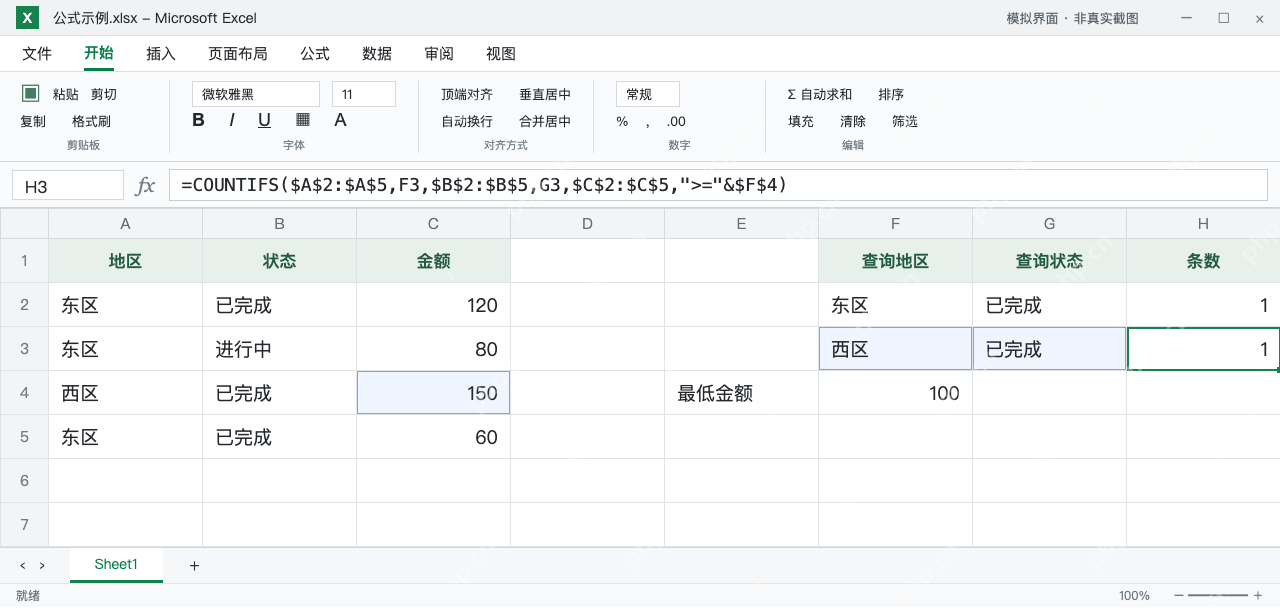
Task: Click the 复制 copy button
Action: point(33,121)
